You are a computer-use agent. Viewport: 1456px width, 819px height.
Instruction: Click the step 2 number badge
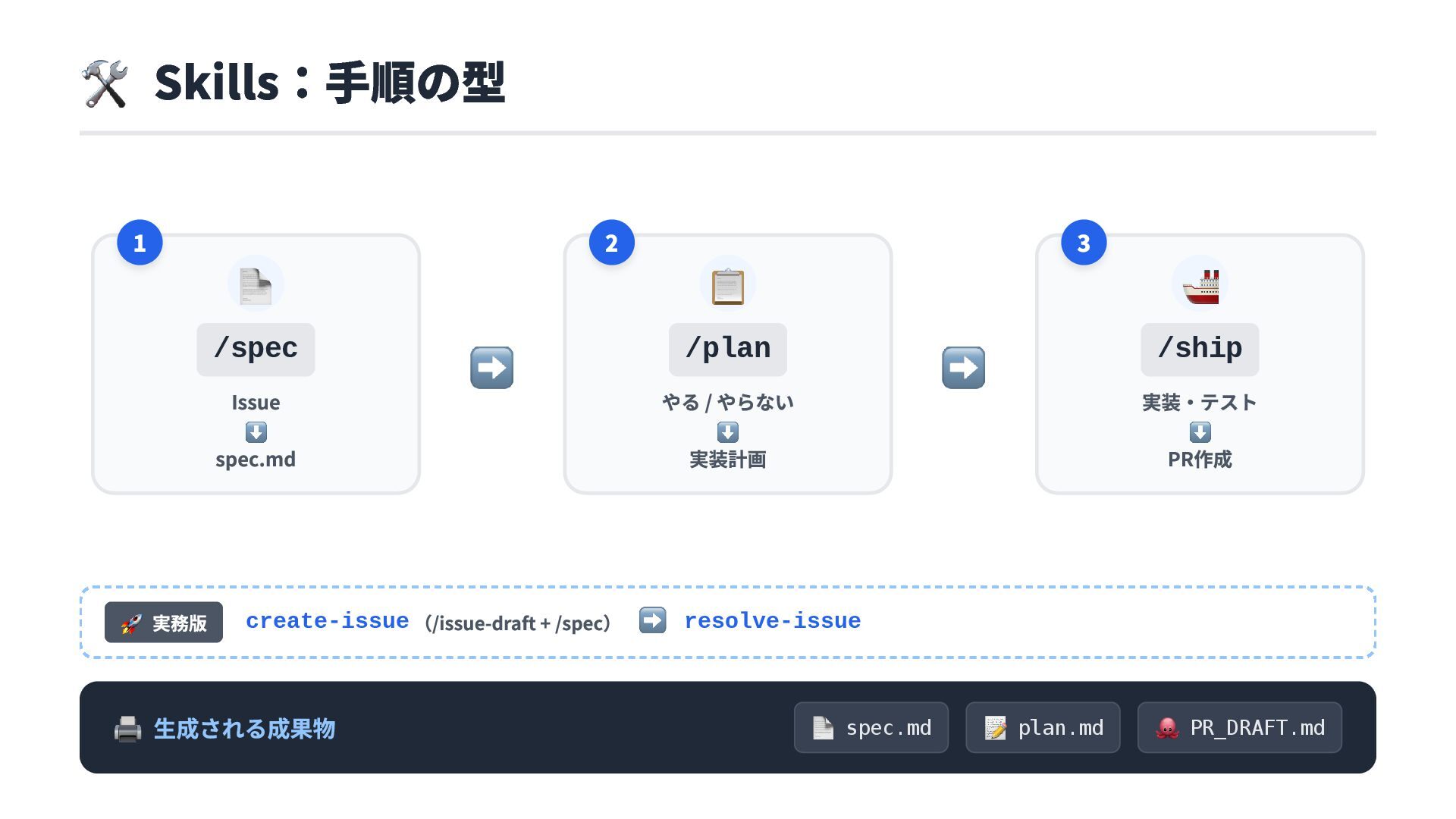[611, 243]
